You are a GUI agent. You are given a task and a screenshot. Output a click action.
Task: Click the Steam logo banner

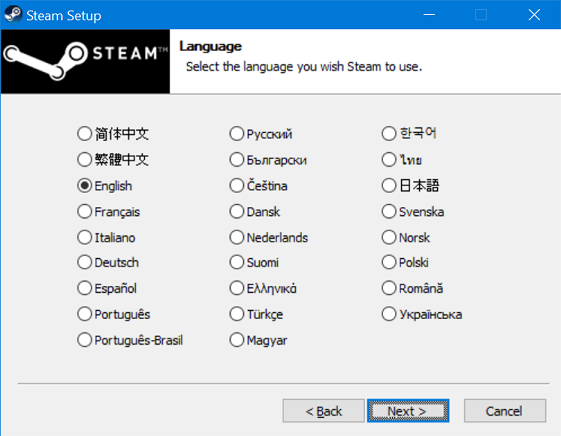(x=86, y=62)
